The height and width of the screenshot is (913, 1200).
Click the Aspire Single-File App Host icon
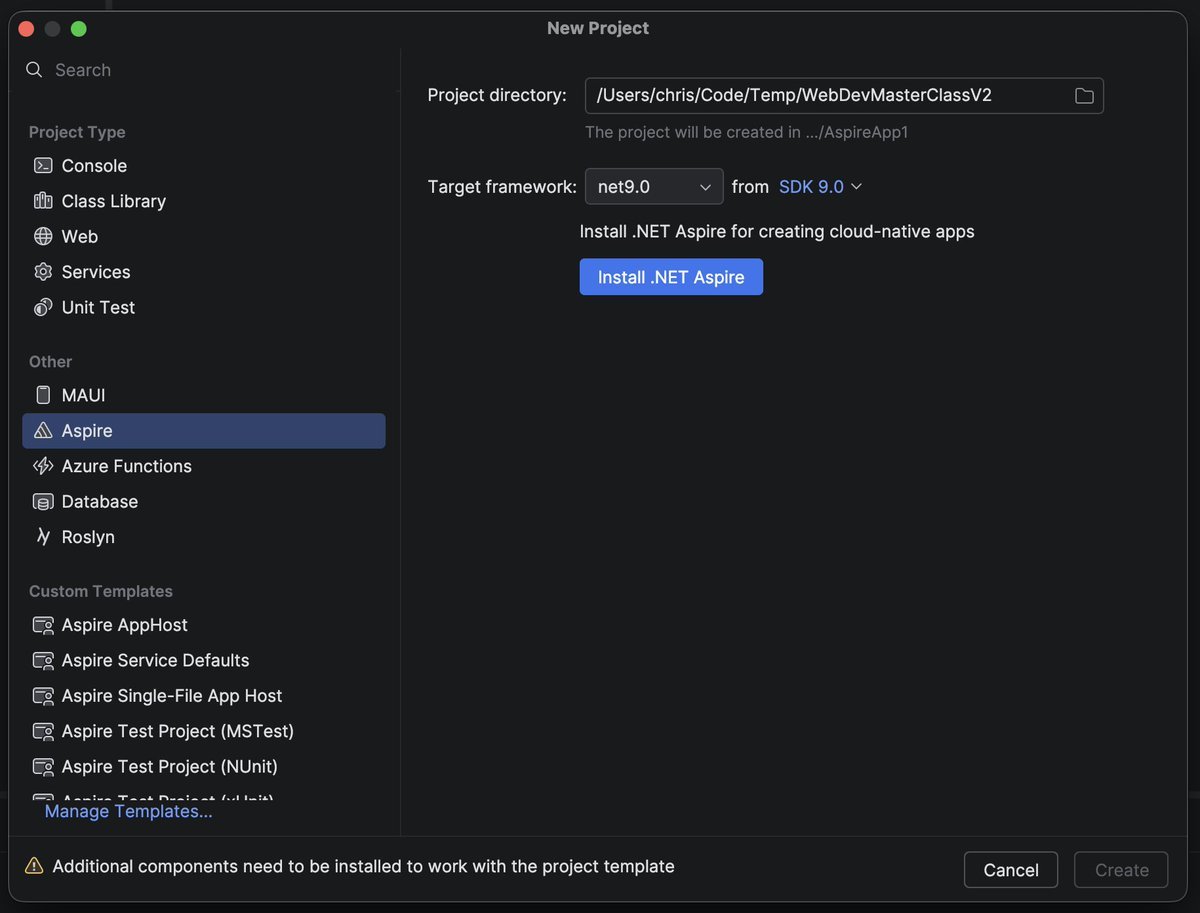[x=43, y=696]
